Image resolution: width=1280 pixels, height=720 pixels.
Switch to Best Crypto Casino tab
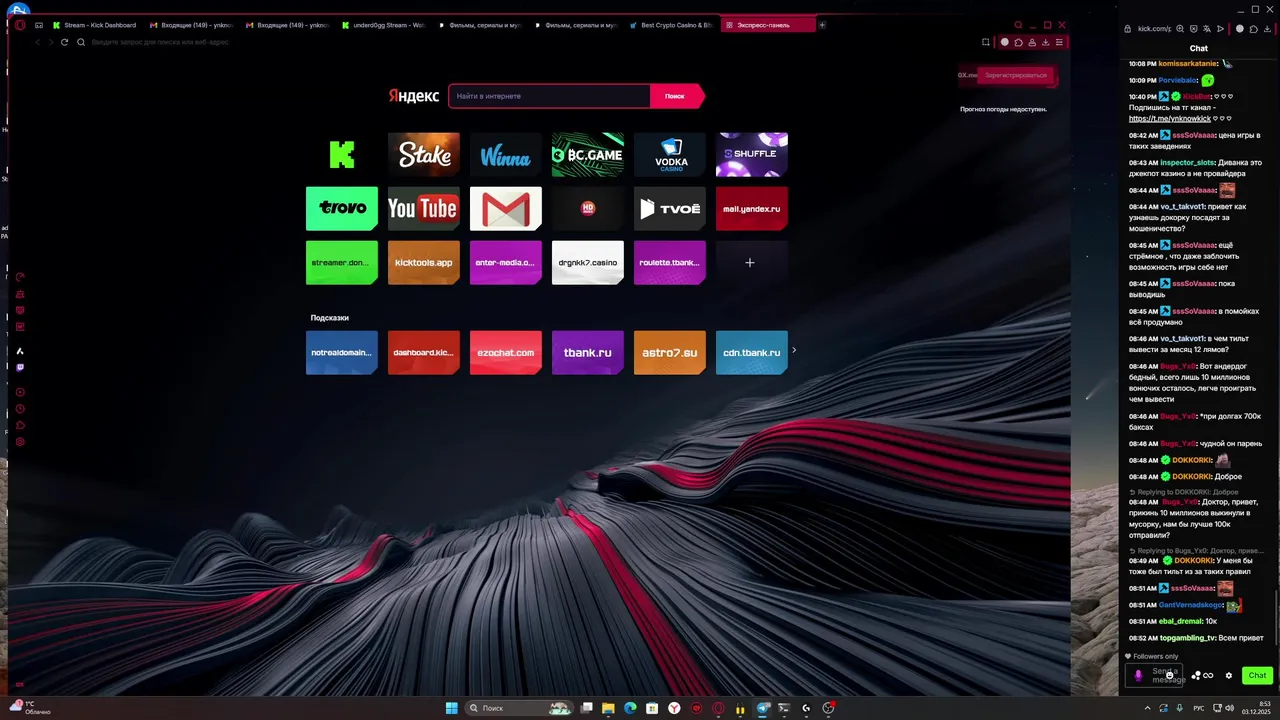(x=672, y=25)
